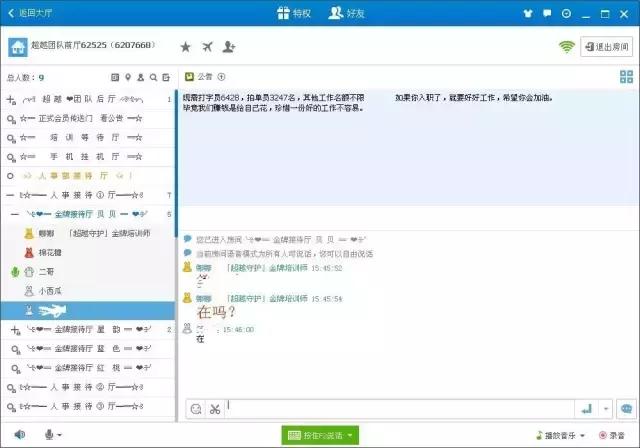Open the 好友 friends tab
This screenshot has height=448, width=640.
[x=347, y=13]
